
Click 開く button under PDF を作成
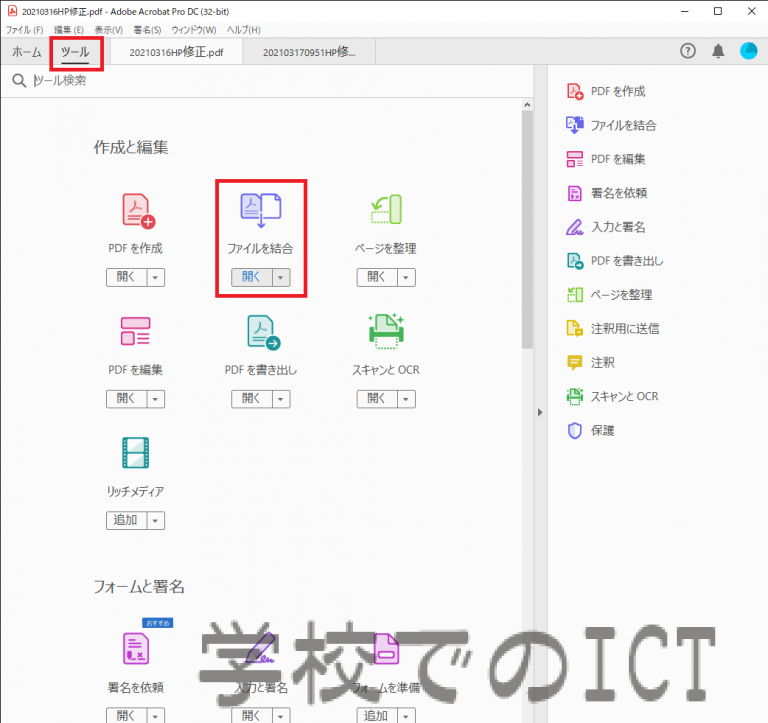point(126,277)
